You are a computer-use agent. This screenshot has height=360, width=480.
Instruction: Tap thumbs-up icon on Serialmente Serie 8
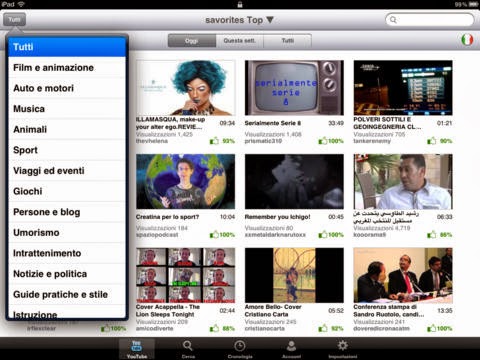pyautogui.click(x=323, y=141)
